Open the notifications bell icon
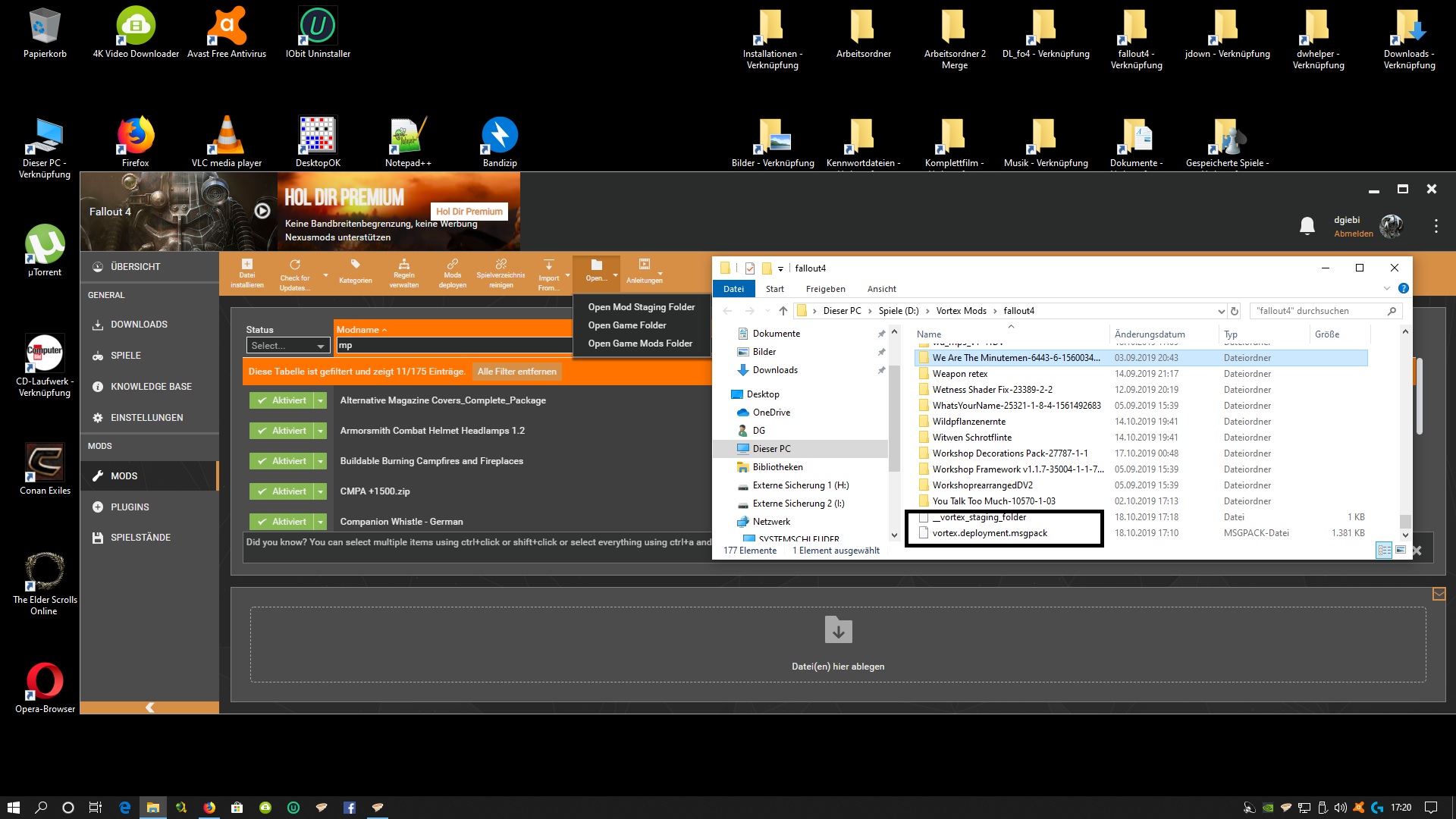 [x=1307, y=226]
